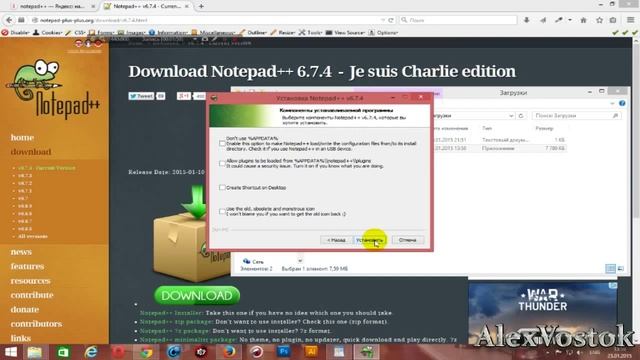Open Internet Explorer from the taskbar
Image resolution: width=640 pixels, height=360 pixels.
(x=91, y=352)
